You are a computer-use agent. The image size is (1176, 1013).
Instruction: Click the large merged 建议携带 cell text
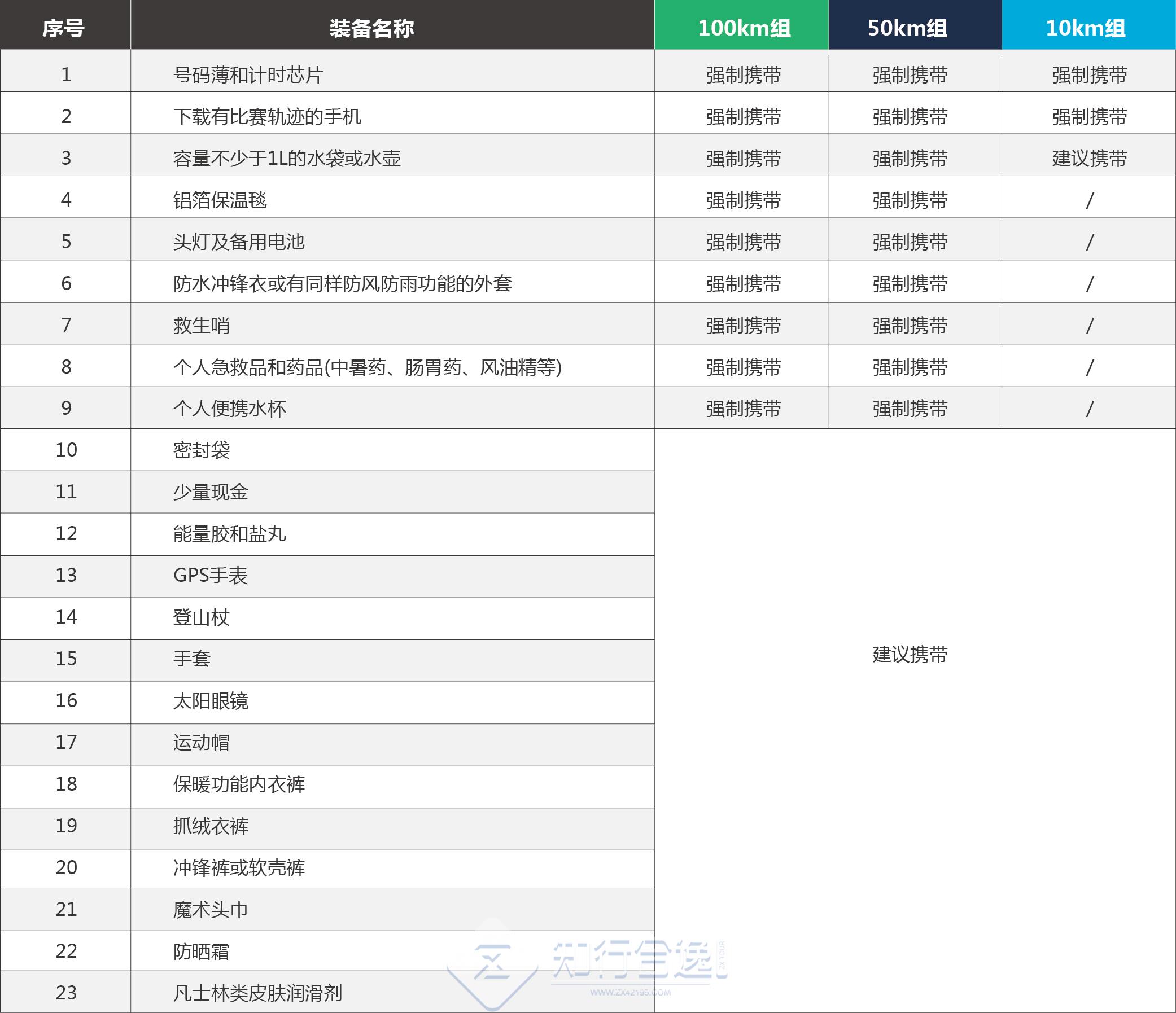(910, 655)
